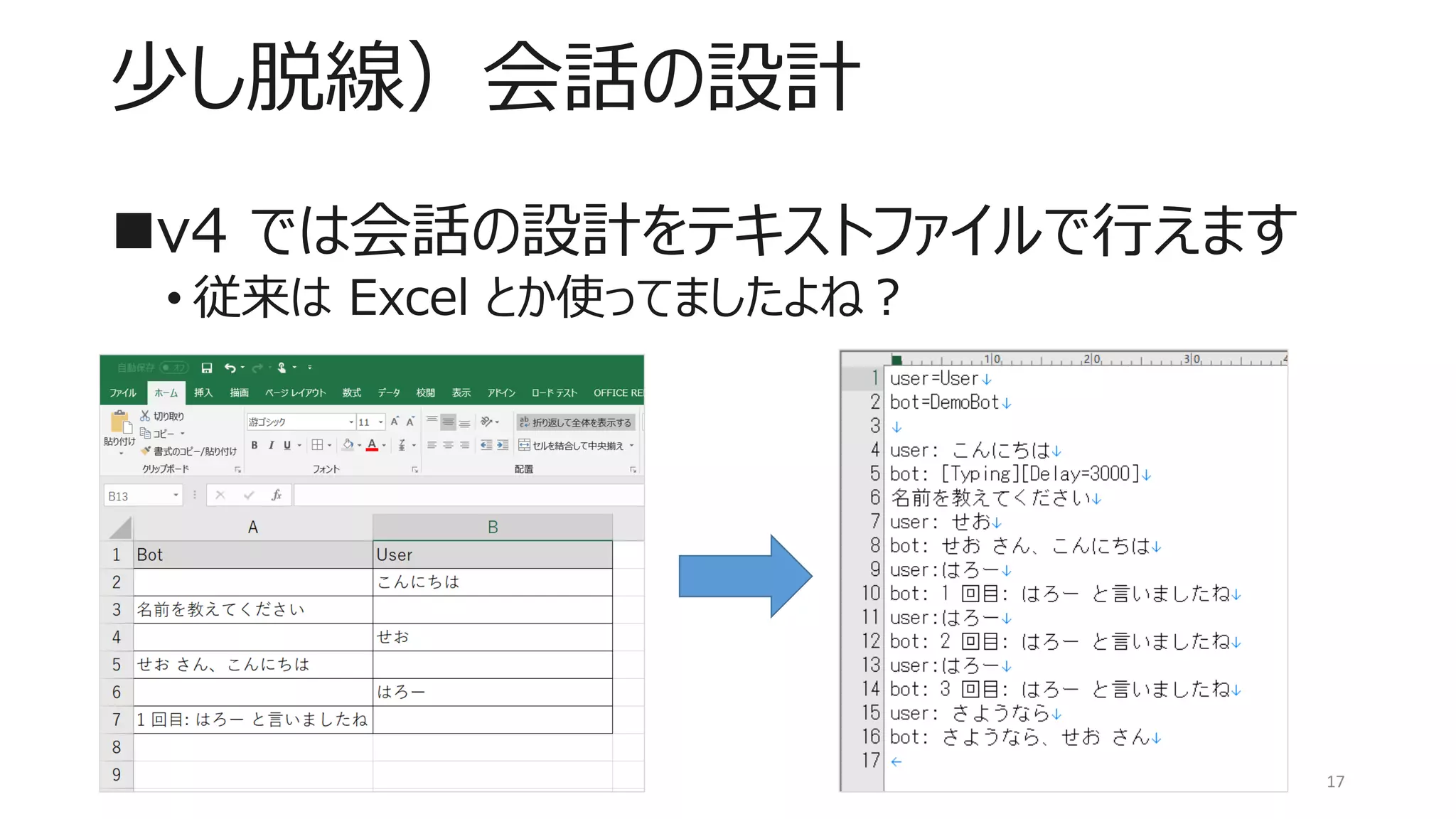Click cell containing 名前を教えてください

click(253, 609)
